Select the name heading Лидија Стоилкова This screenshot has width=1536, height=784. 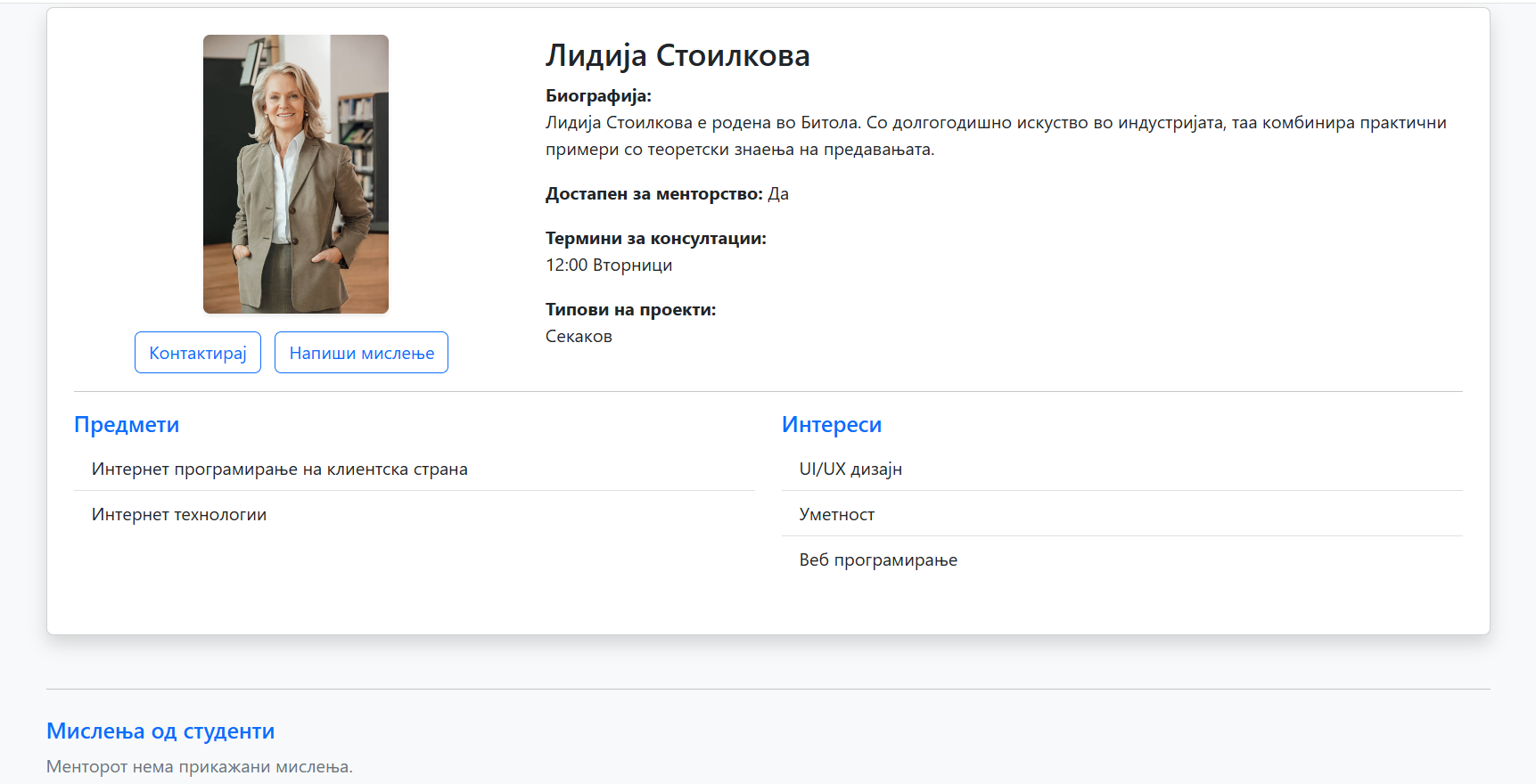coord(678,55)
